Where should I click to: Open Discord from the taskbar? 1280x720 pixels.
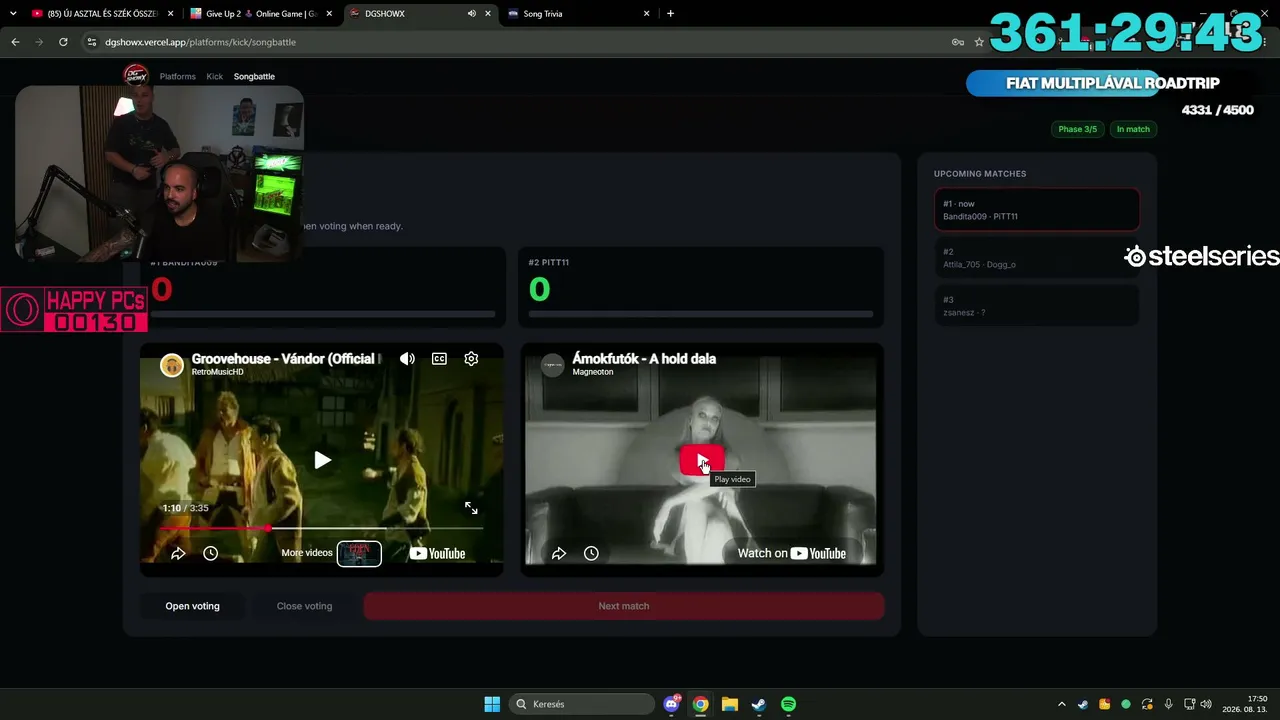[672, 704]
